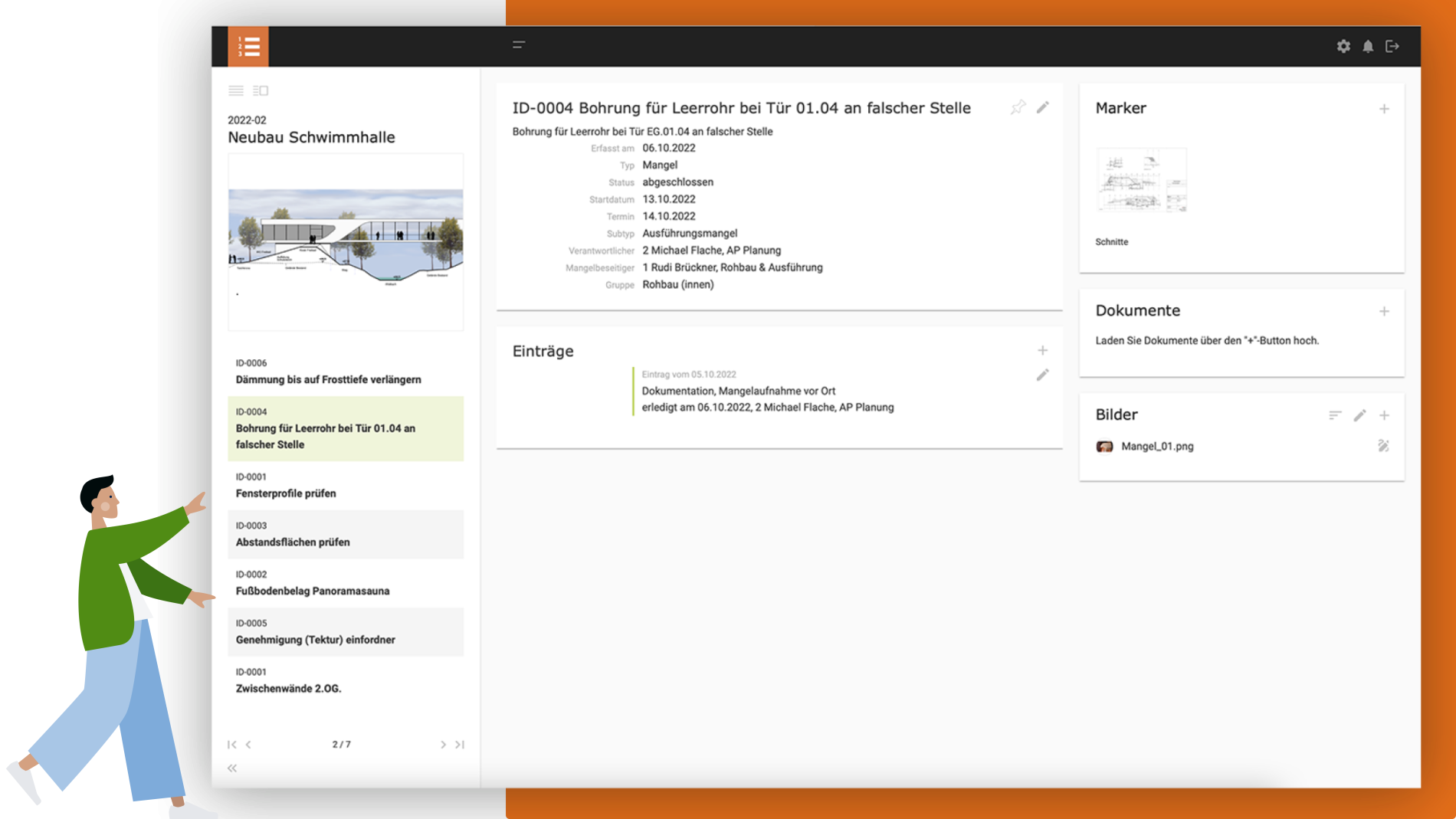Click project number 2022-02

(x=247, y=120)
